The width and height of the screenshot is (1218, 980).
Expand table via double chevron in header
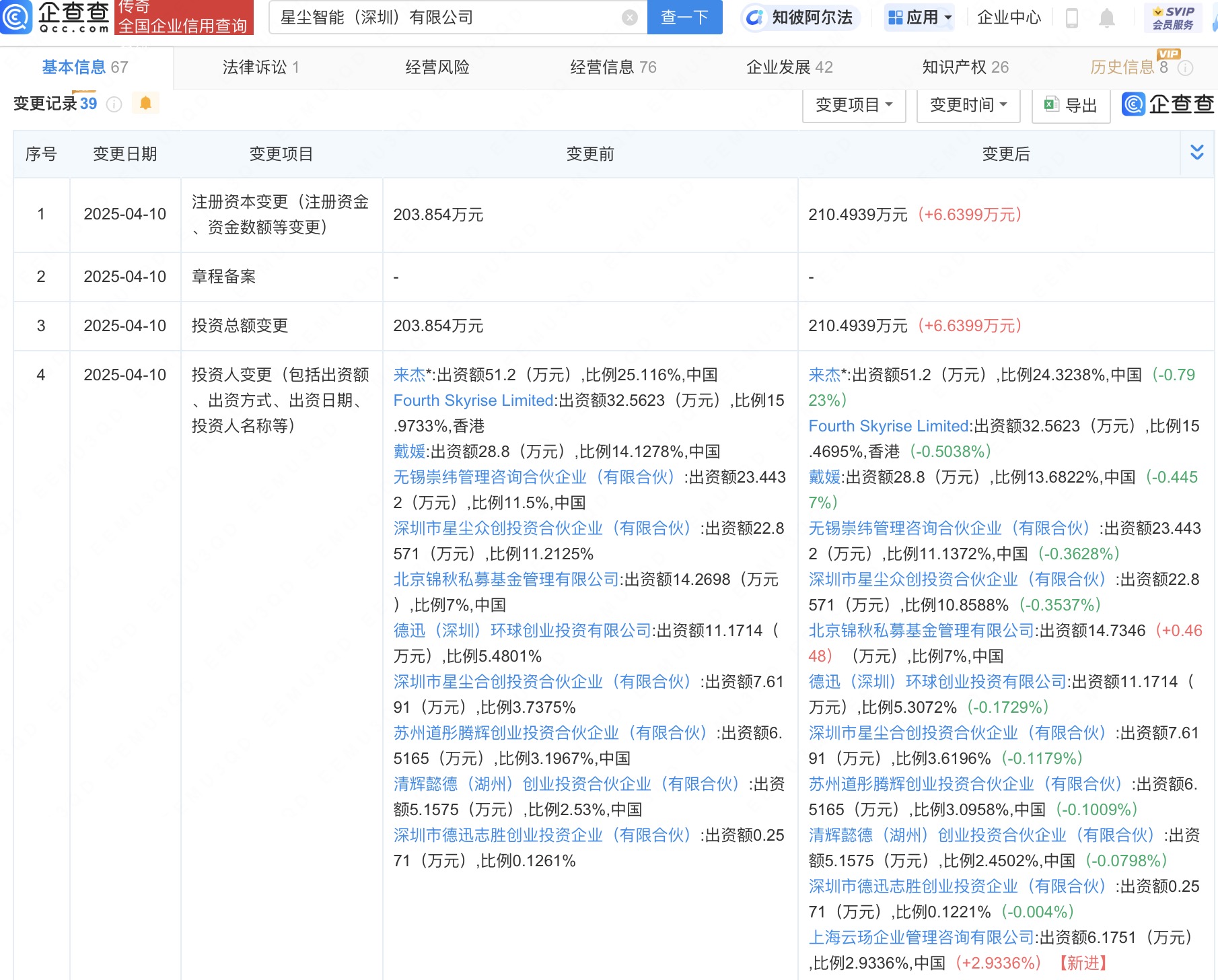click(x=1197, y=152)
